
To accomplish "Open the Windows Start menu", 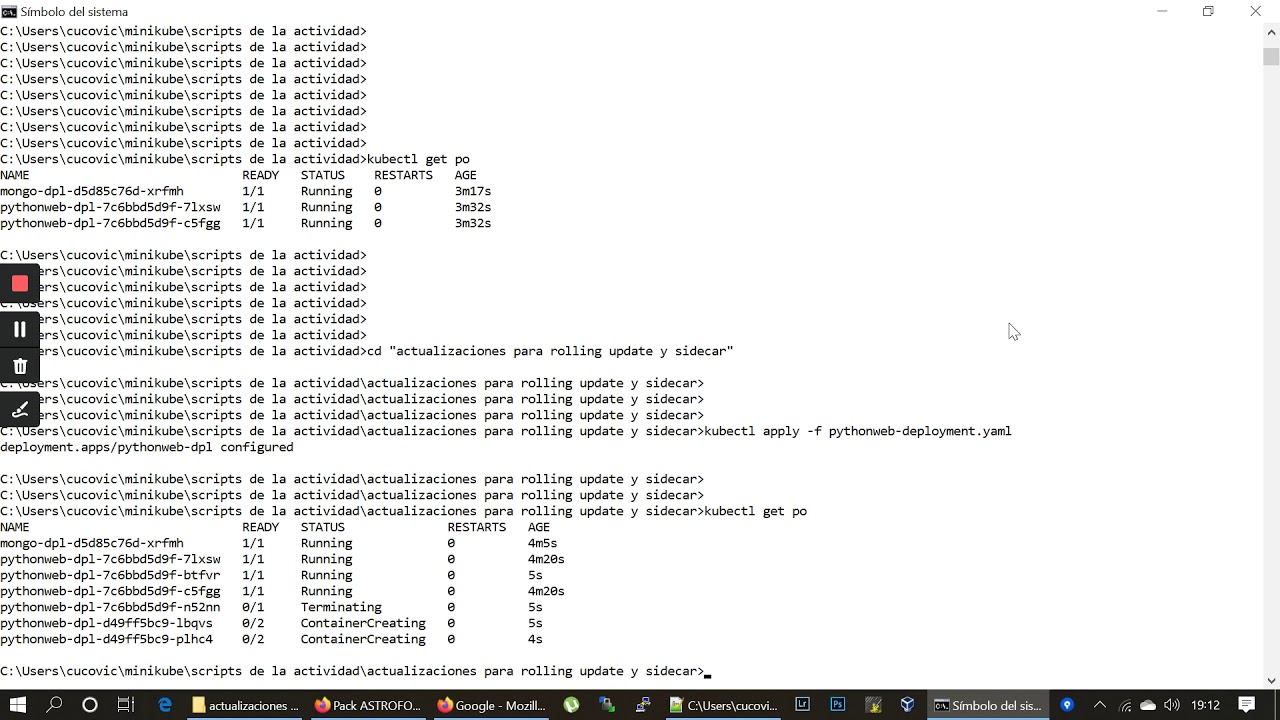I will pyautogui.click(x=18, y=705).
